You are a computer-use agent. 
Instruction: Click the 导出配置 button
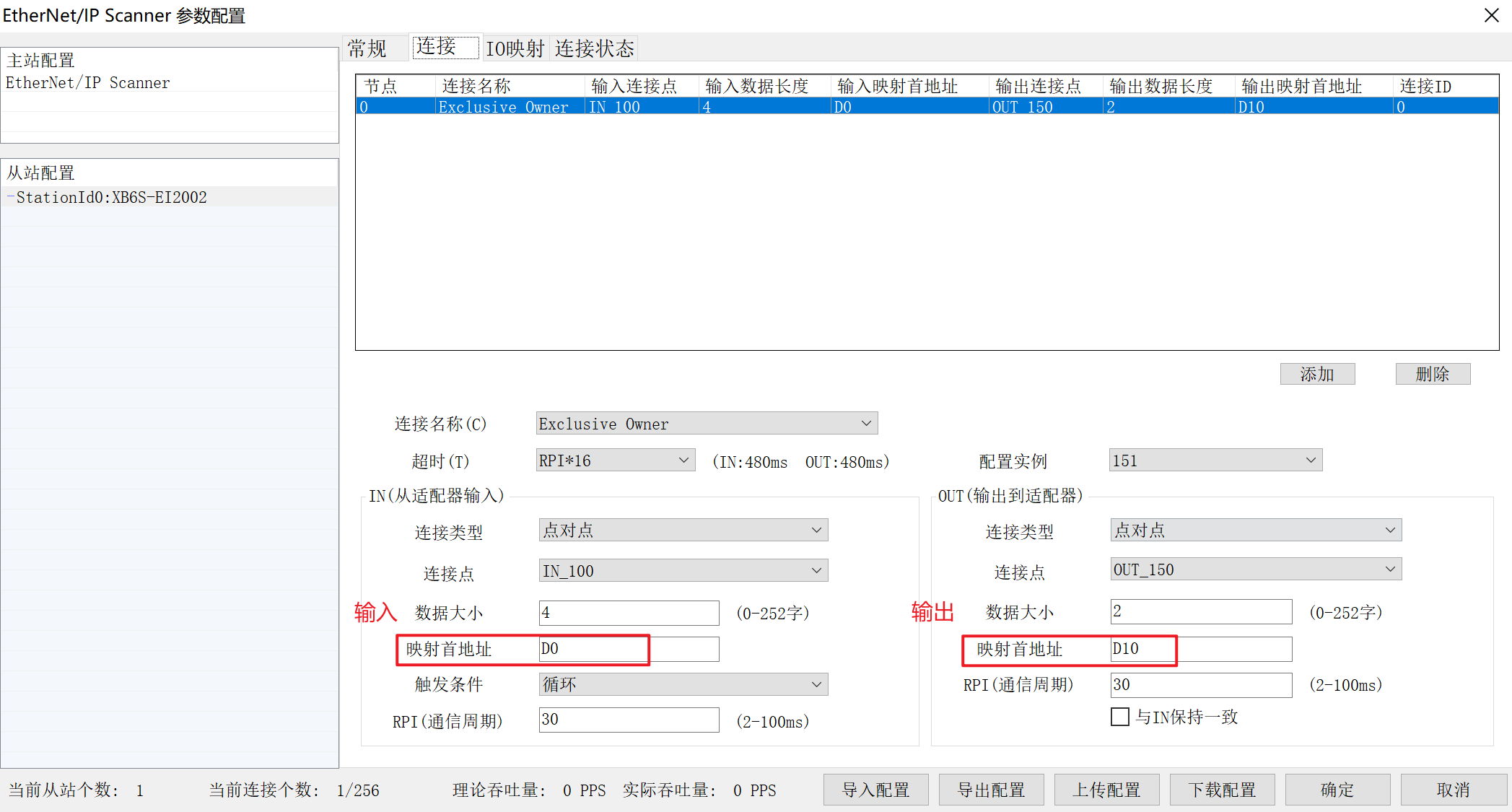991,790
